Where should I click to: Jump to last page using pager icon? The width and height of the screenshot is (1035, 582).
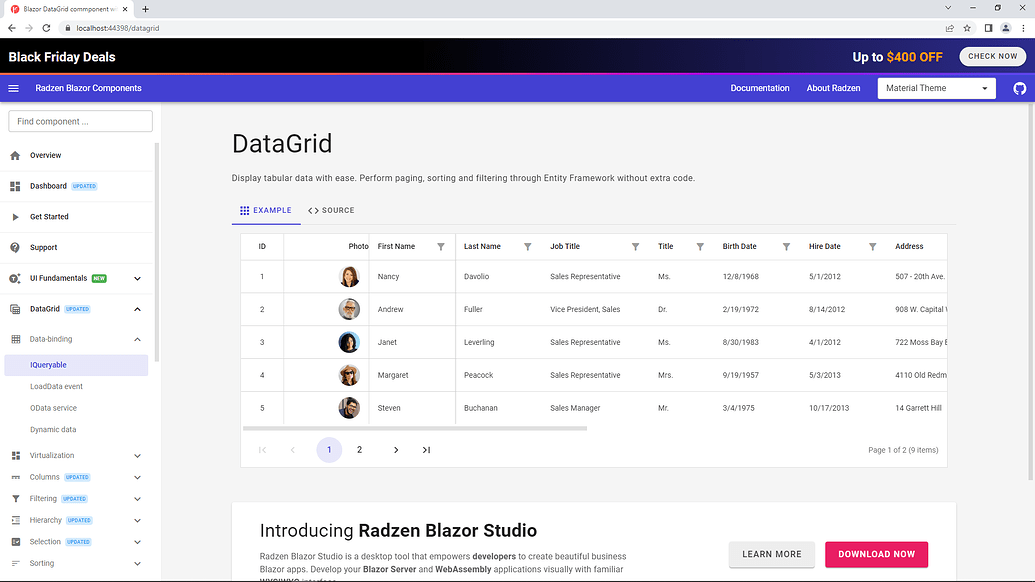pos(425,450)
